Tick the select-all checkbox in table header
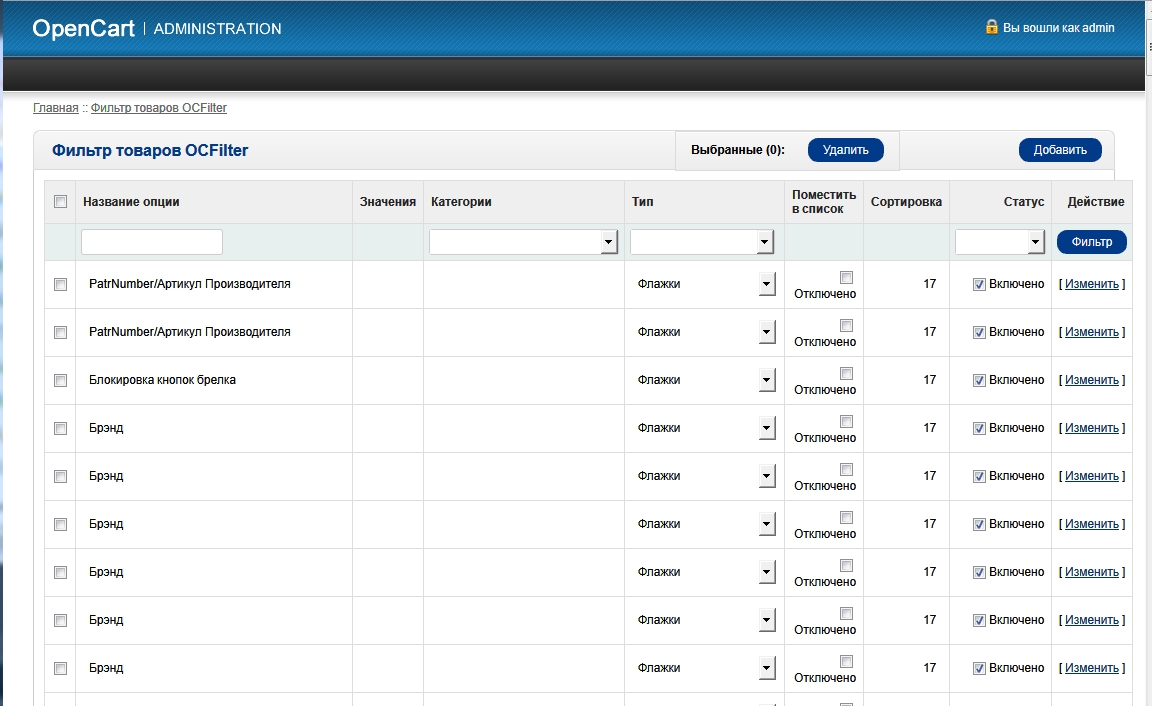This screenshot has height=706, width=1152. click(x=61, y=201)
